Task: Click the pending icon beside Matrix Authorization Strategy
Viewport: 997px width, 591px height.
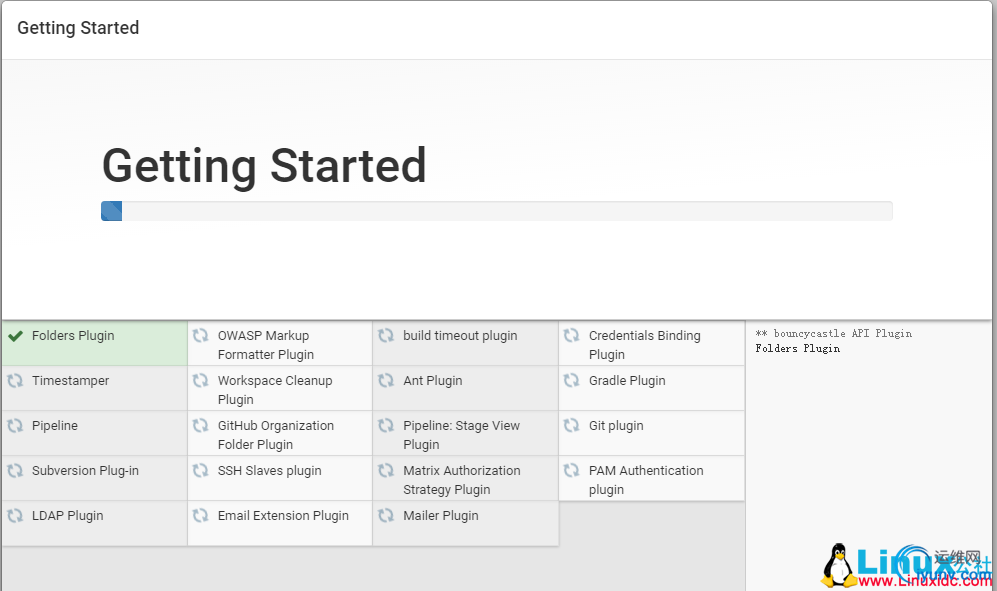Action: (386, 471)
